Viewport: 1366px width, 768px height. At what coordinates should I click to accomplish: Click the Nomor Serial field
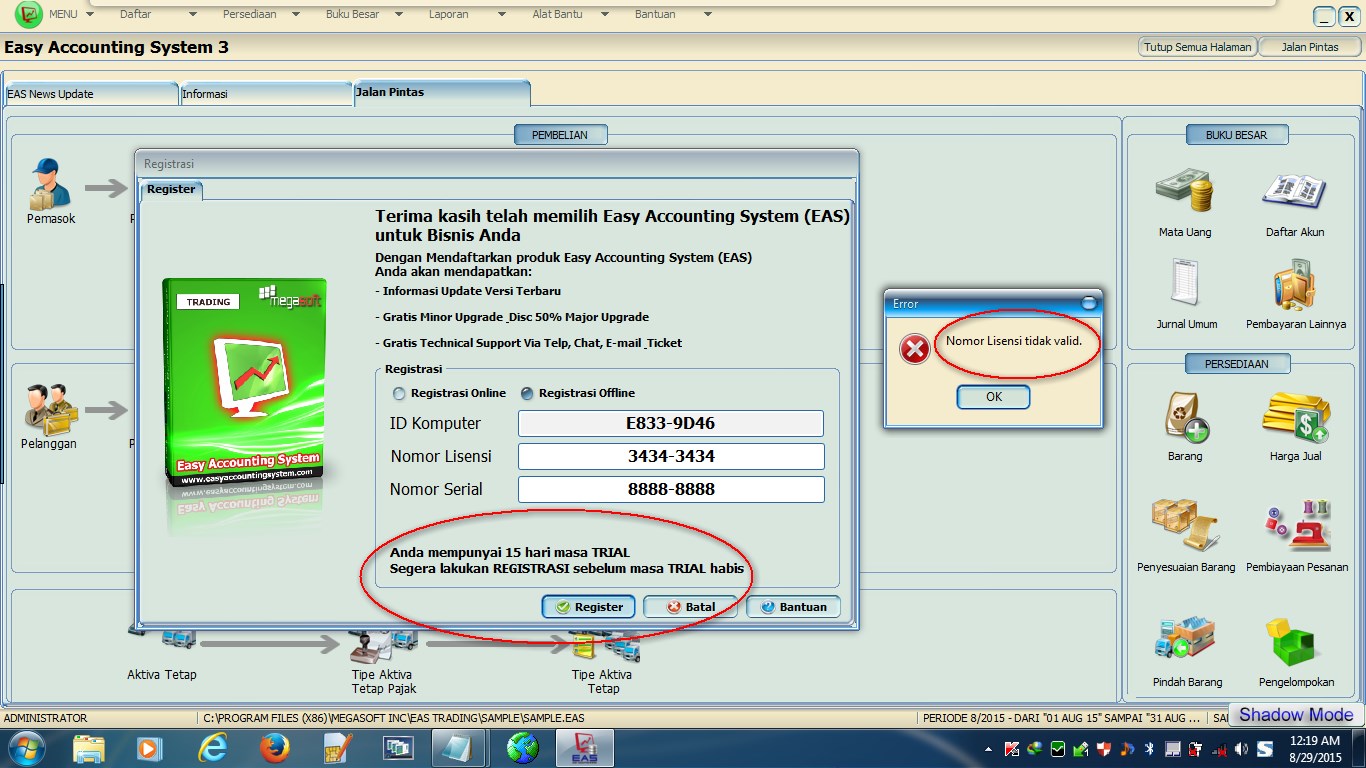click(x=671, y=489)
